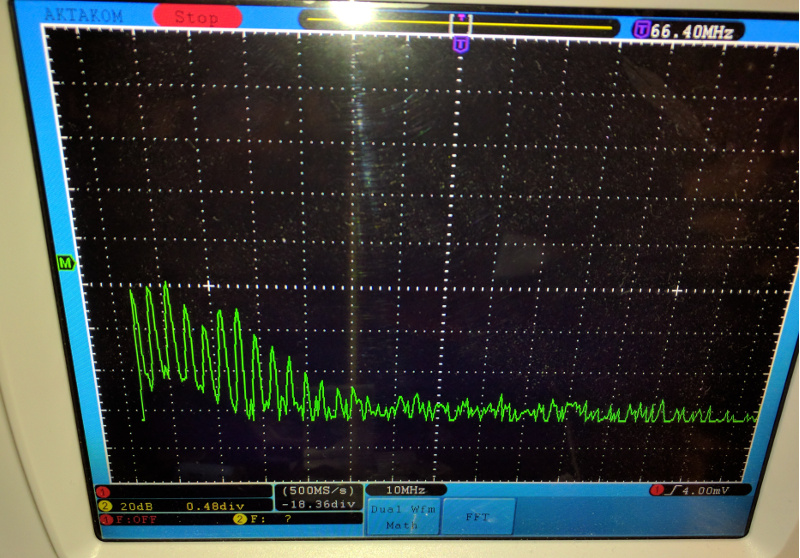Screen dimensions: 800x558
Task: Click the purple T icon beside 66.40MHz
Action: click(640, 31)
